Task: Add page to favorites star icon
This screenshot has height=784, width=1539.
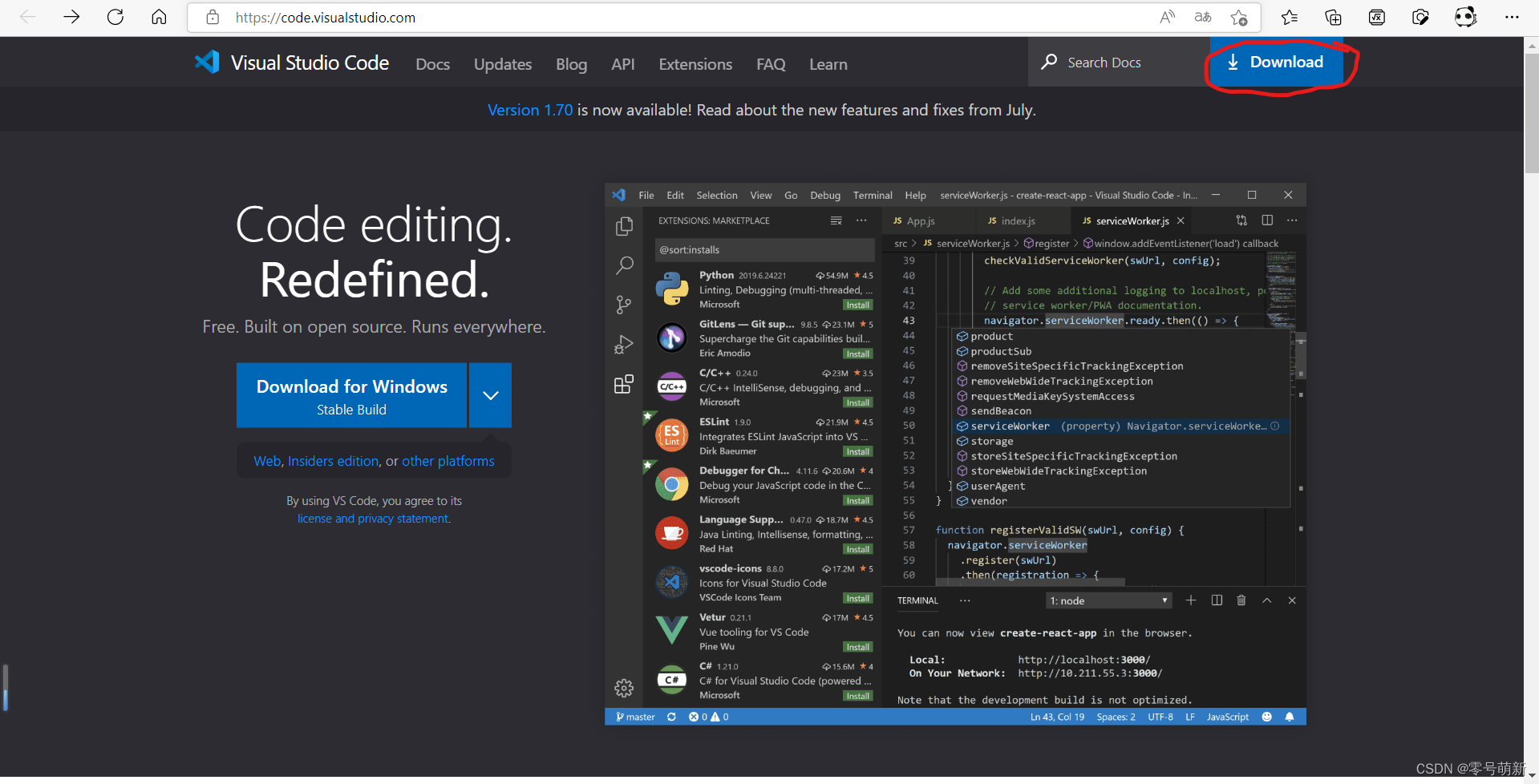Action: coord(1239,17)
